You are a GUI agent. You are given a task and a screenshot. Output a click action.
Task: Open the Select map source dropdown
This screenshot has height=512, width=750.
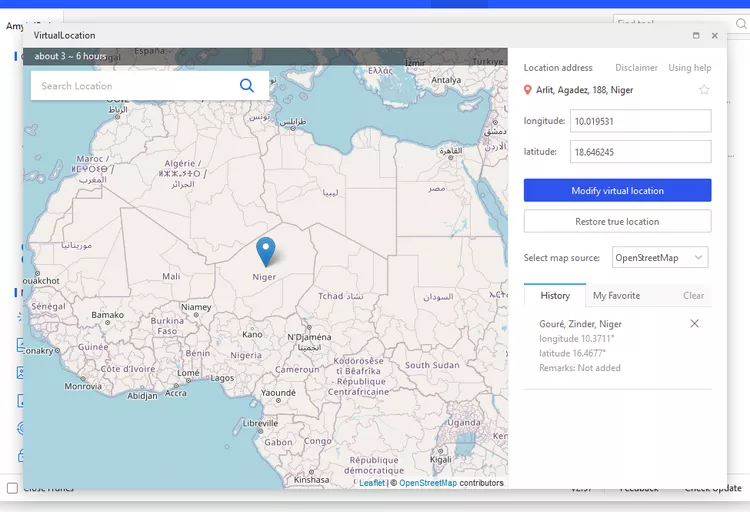(x=660, y=257)
